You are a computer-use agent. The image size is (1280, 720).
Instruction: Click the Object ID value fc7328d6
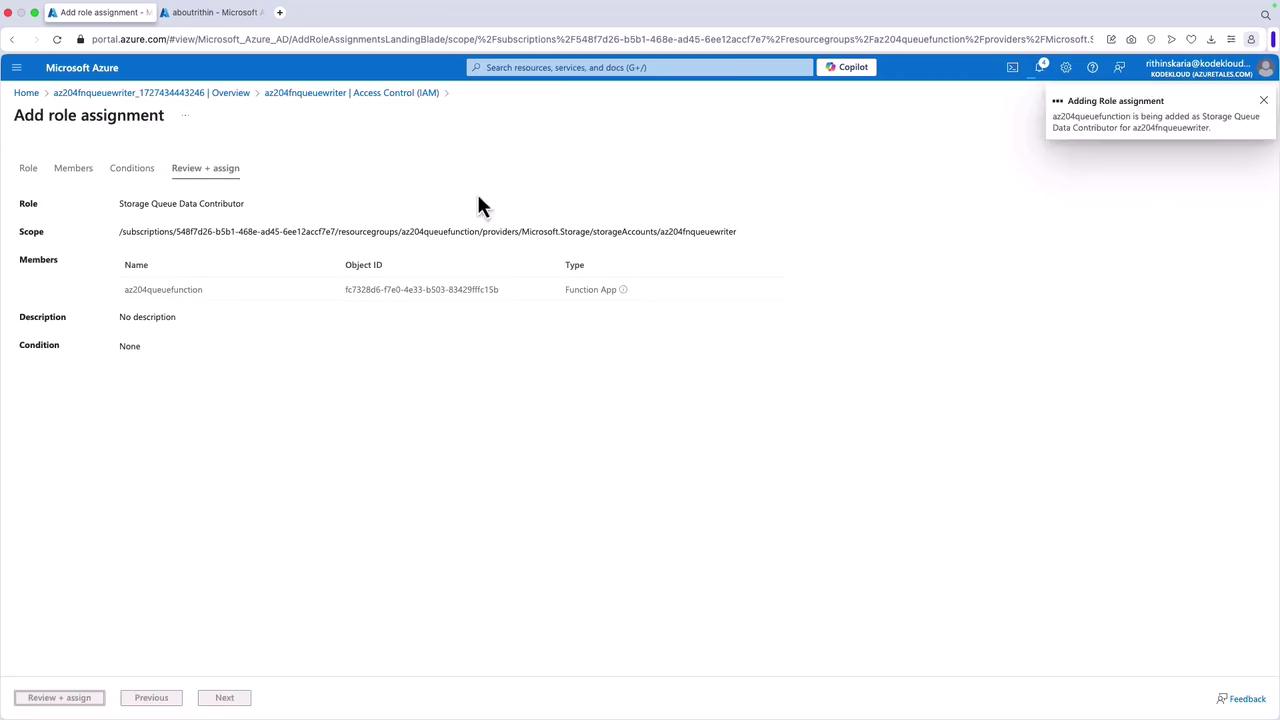tap(421, 290)
